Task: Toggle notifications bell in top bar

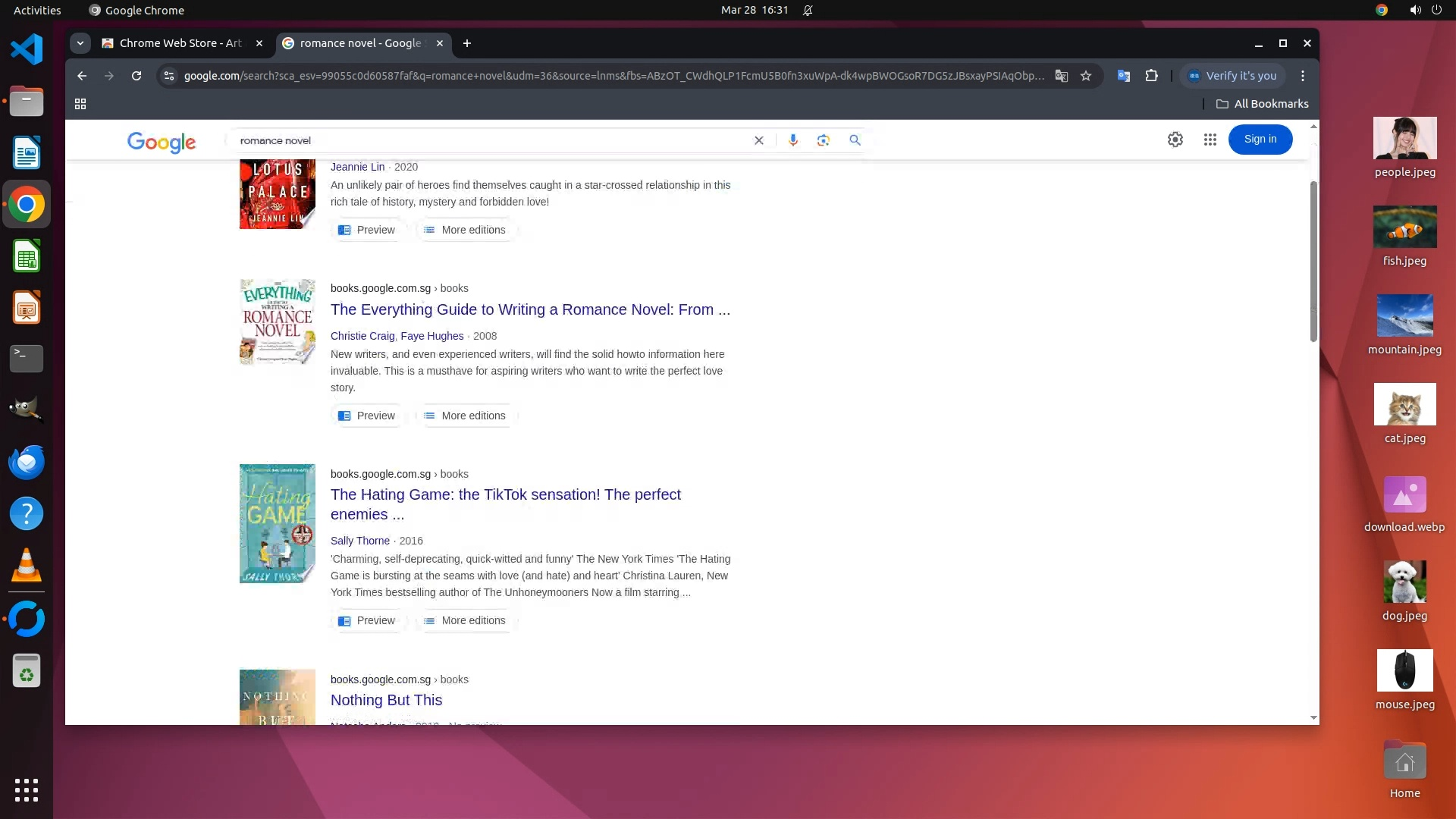Action: (x=808, y=11)
